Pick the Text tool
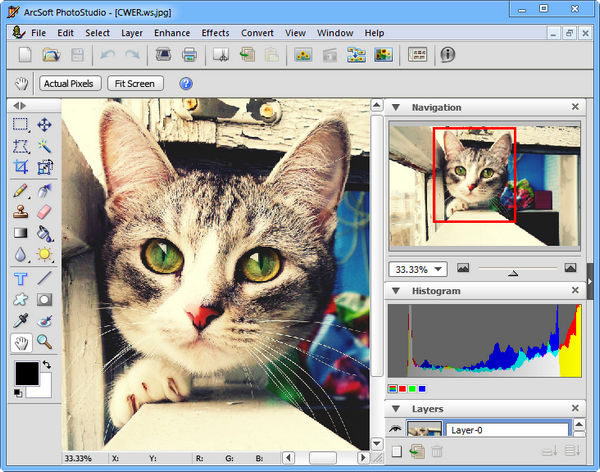 (20, 278)
